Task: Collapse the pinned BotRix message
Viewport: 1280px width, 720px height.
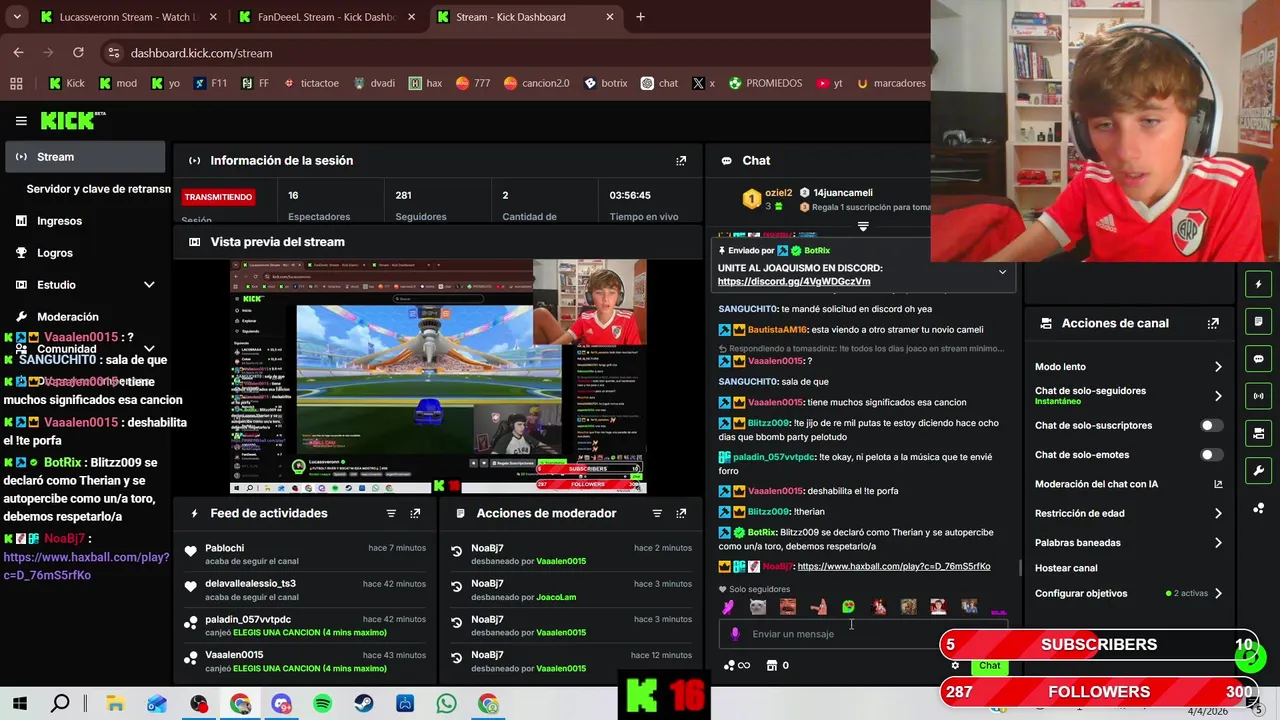Action: coord(1002,271)
